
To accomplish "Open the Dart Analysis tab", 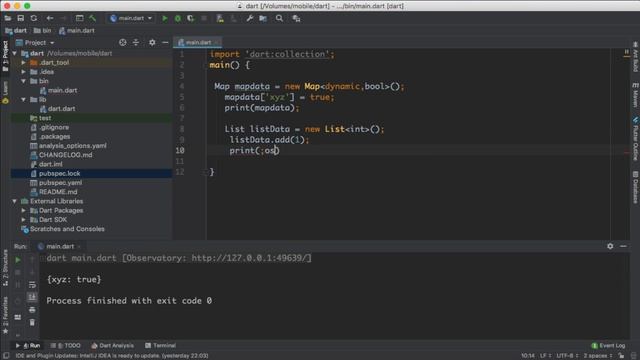I will pos(113,346).
